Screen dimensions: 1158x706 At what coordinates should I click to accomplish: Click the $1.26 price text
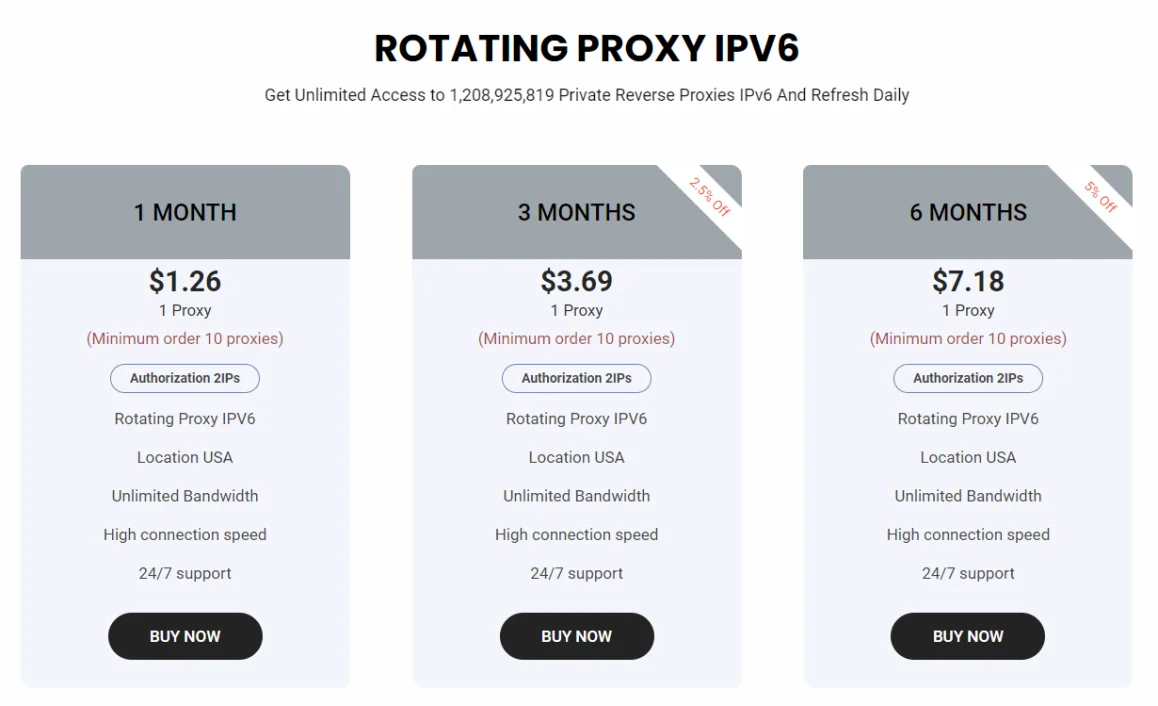(185, 281)
